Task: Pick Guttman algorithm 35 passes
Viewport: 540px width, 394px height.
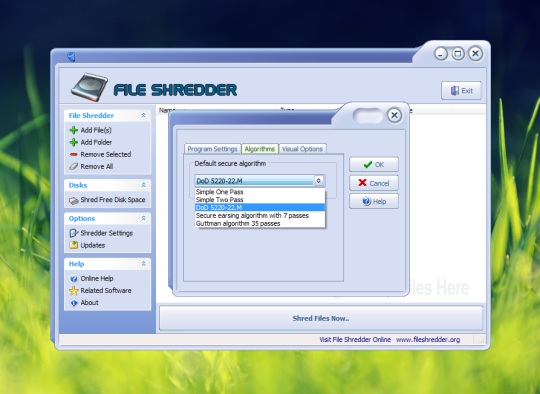Action: click(x=260, y=224)
